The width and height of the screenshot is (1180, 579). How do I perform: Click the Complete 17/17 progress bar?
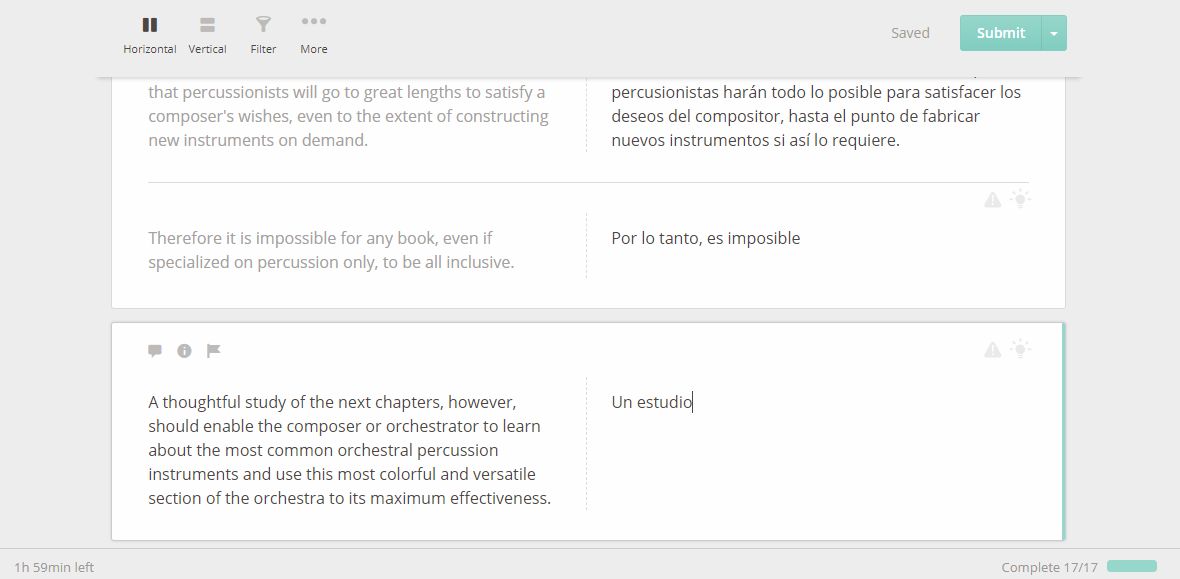pyautogui.click(x=1132, y=566)
